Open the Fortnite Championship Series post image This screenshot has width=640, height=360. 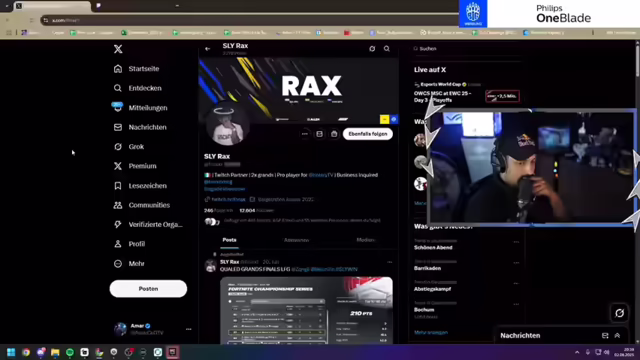click(306, 310)
